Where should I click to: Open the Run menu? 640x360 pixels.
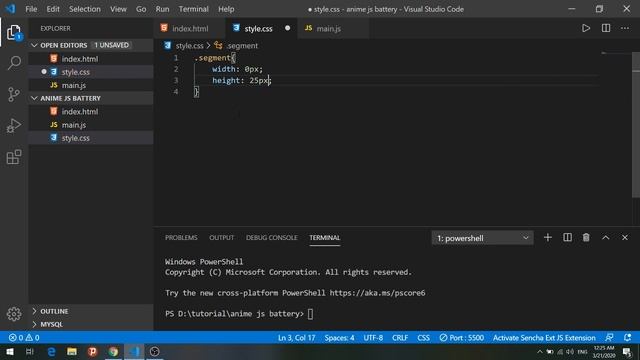pyautogui.click(x=162, y=9)
